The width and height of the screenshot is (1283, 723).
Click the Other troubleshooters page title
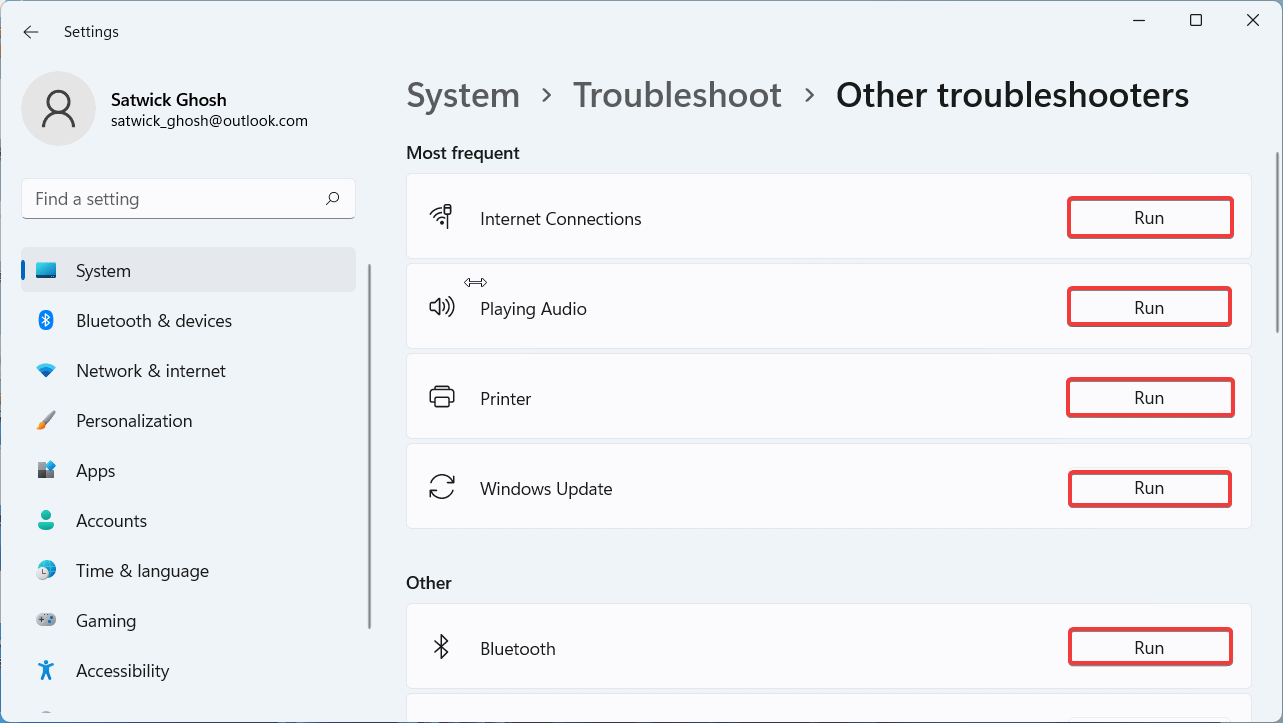1013,95
